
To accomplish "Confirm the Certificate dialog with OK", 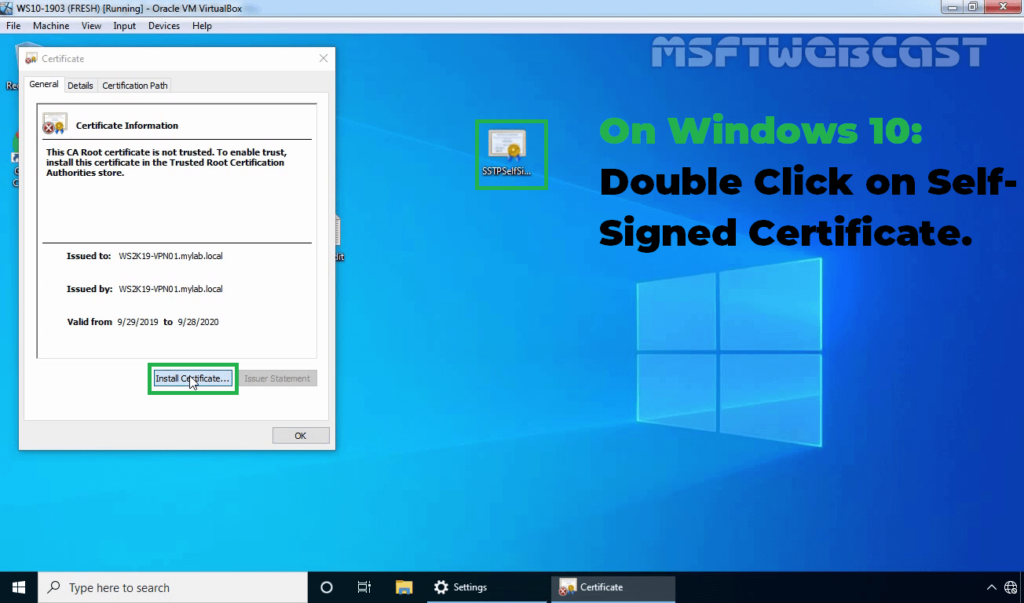I will pyautogui.click(x=300, y=436).
